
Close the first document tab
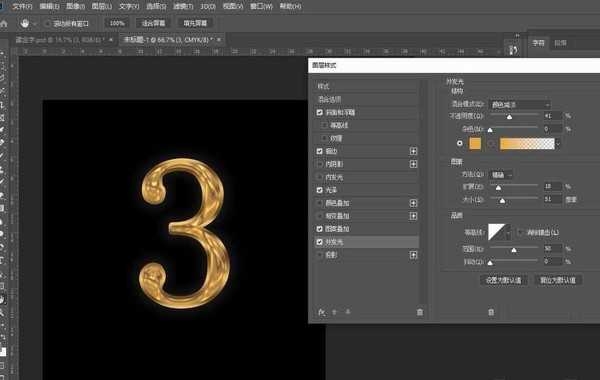(111, 39)
